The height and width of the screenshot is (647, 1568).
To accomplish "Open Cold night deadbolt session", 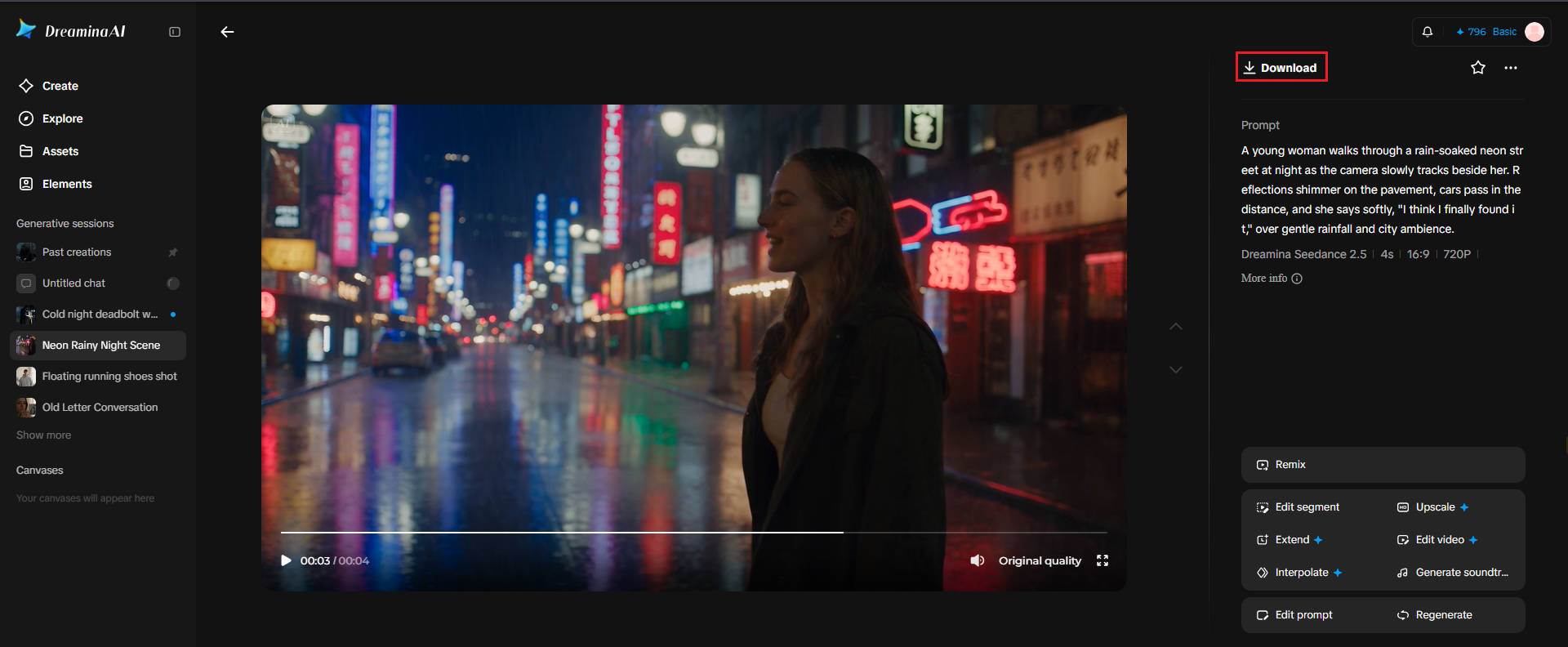I will 98,315.
